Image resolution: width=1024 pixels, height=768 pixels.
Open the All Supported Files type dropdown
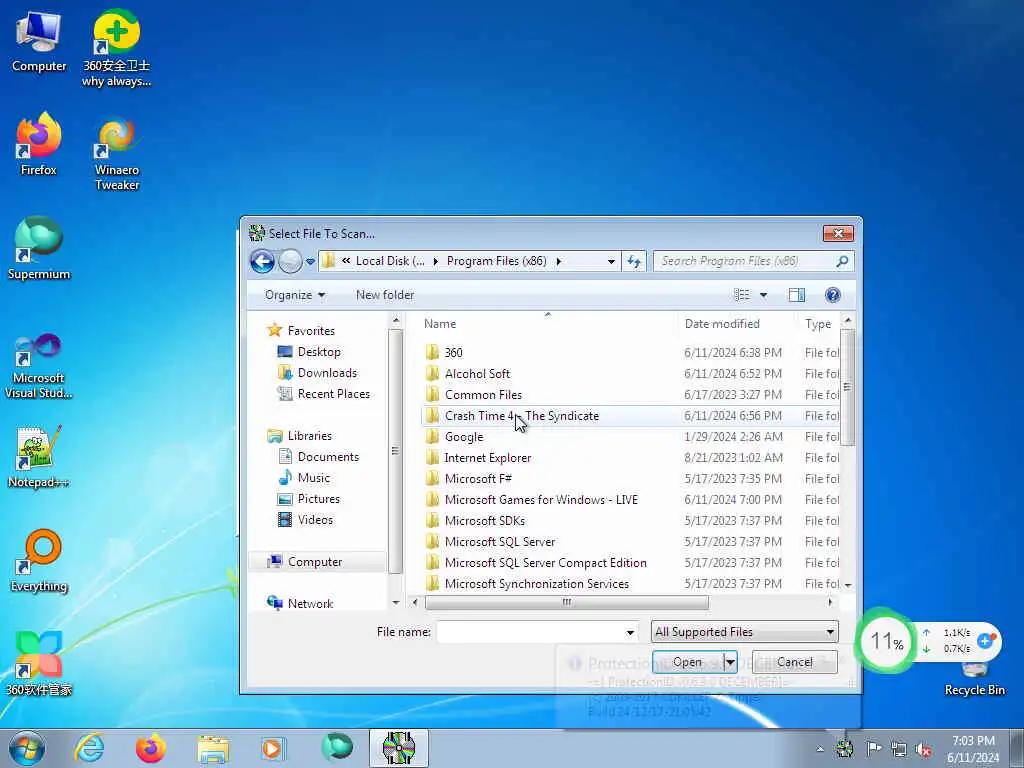pos(744,632)
